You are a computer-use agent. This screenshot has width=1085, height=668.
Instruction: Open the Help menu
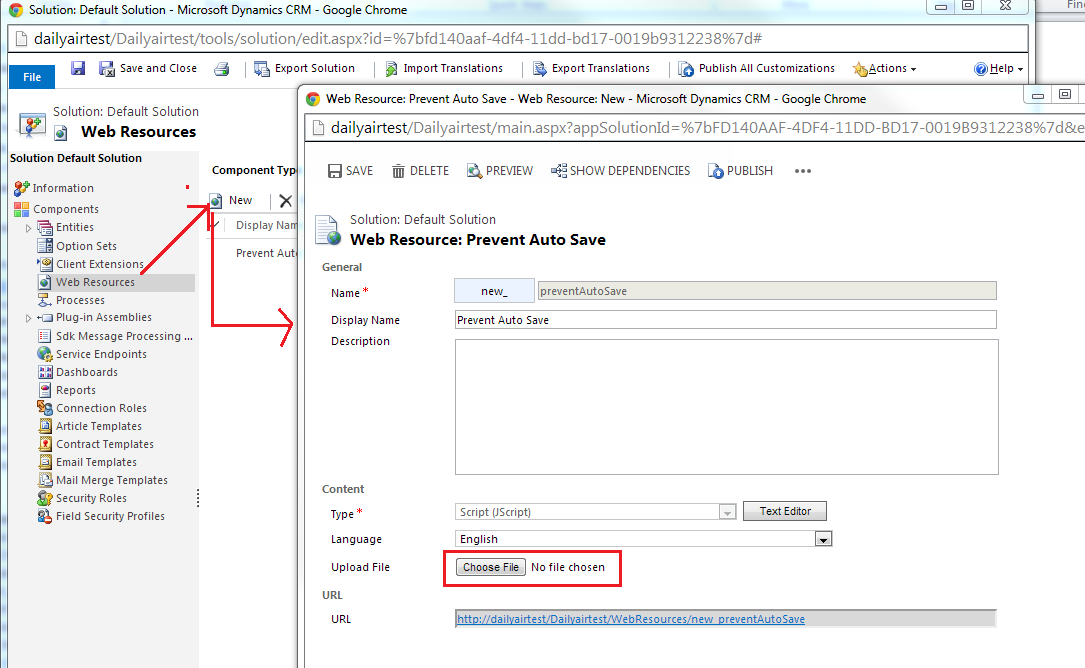(999, 69)
